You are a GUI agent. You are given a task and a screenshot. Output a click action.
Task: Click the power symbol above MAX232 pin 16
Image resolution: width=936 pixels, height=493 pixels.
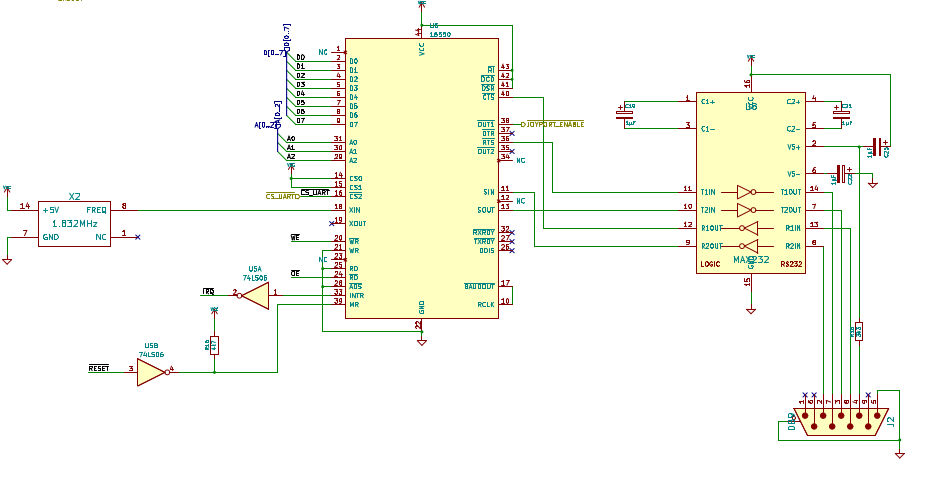coord(751,58)
